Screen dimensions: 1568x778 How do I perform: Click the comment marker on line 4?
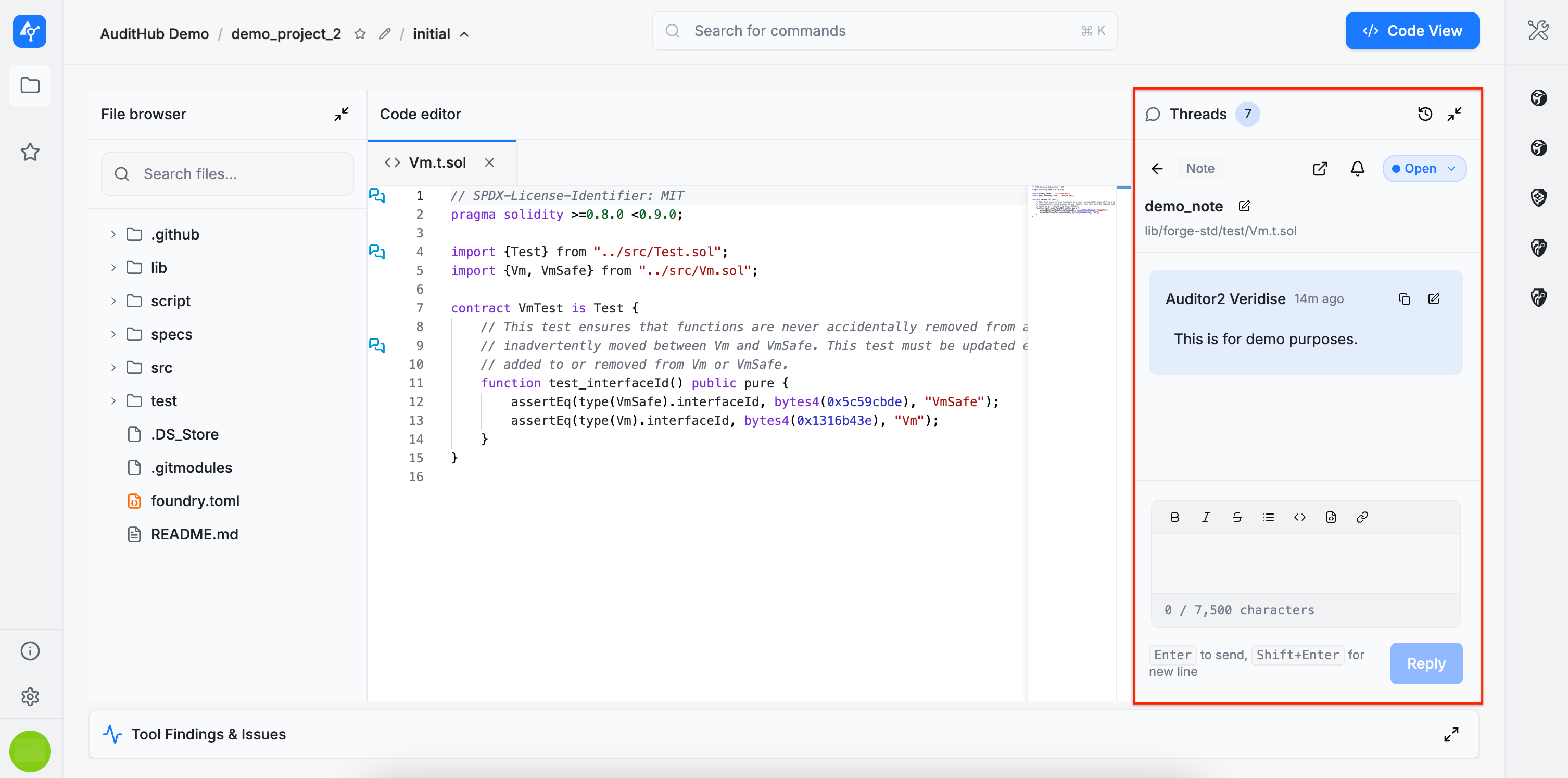[x=377, y=252]
